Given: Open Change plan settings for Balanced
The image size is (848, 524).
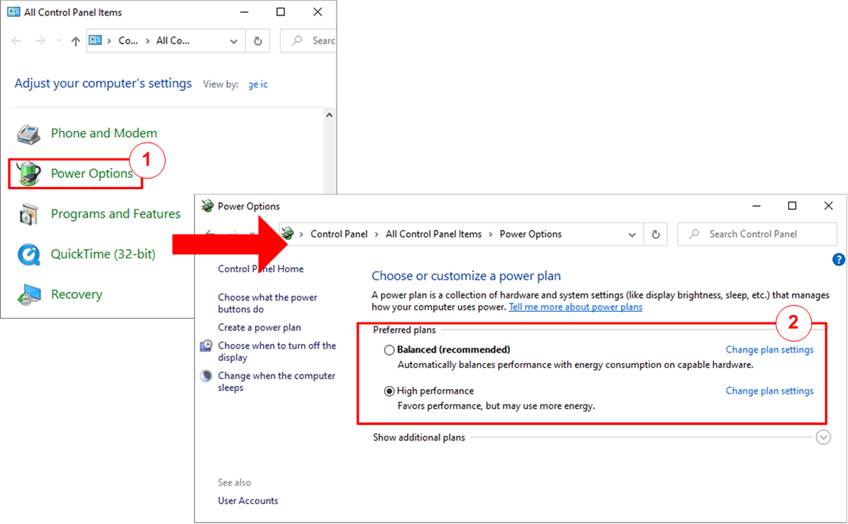Looking at the screenshot, I should pos(769,350).
